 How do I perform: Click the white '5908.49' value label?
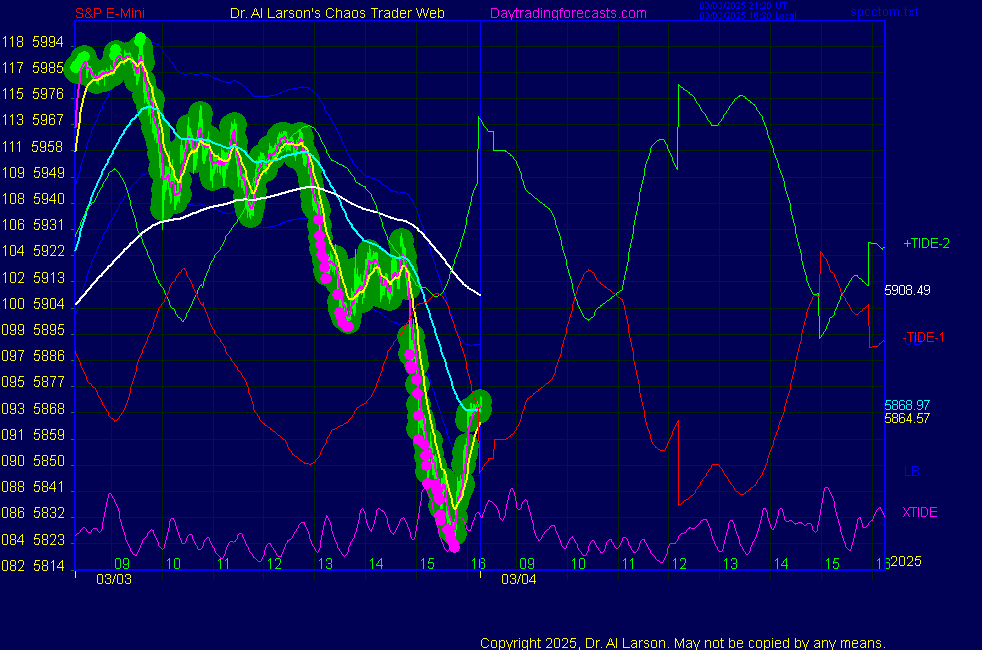pyautogui.click(x=907, y=290)
